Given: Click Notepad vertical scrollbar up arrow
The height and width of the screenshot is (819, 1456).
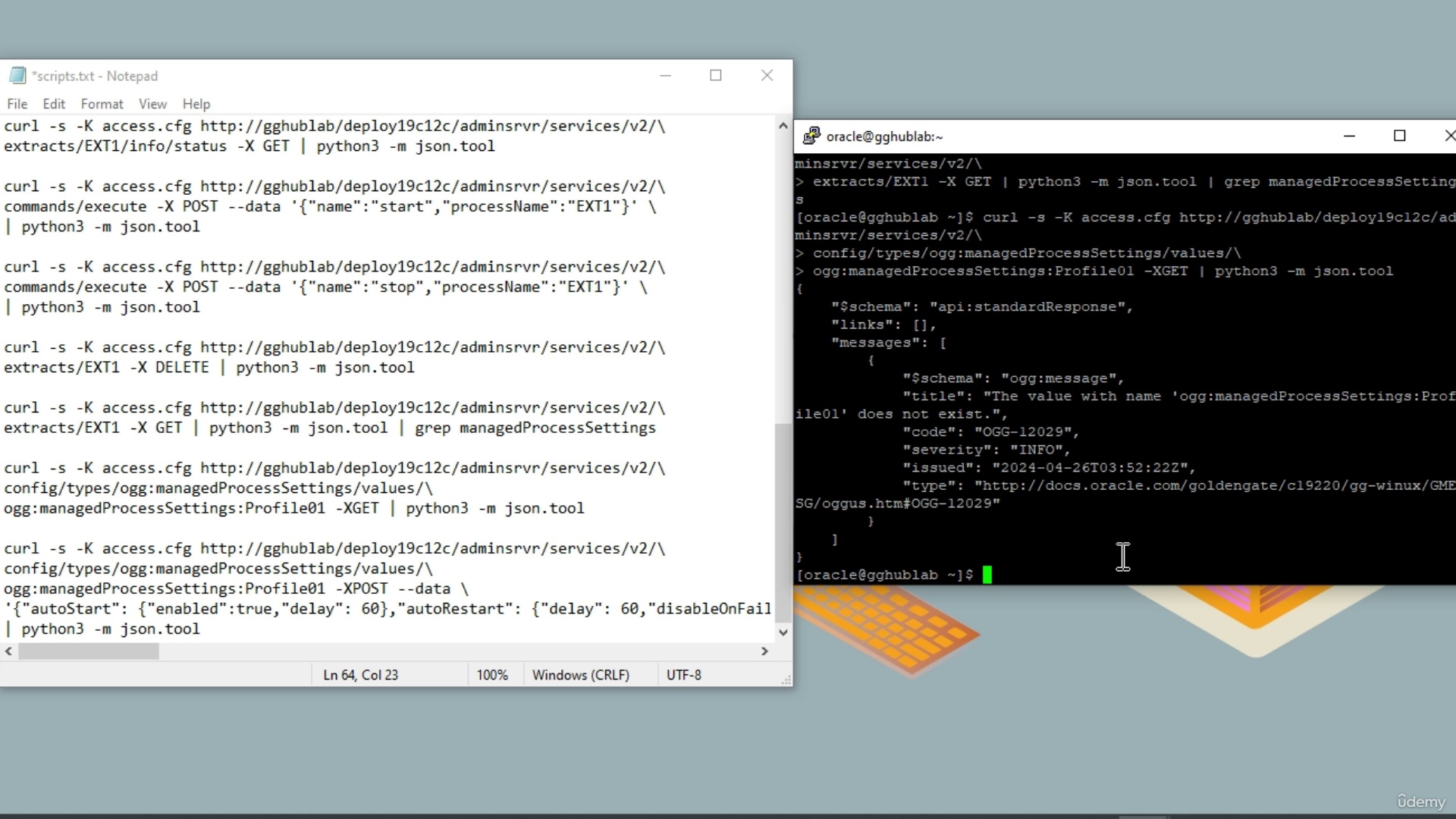Looking at the screenshot, I should (783, 126).
